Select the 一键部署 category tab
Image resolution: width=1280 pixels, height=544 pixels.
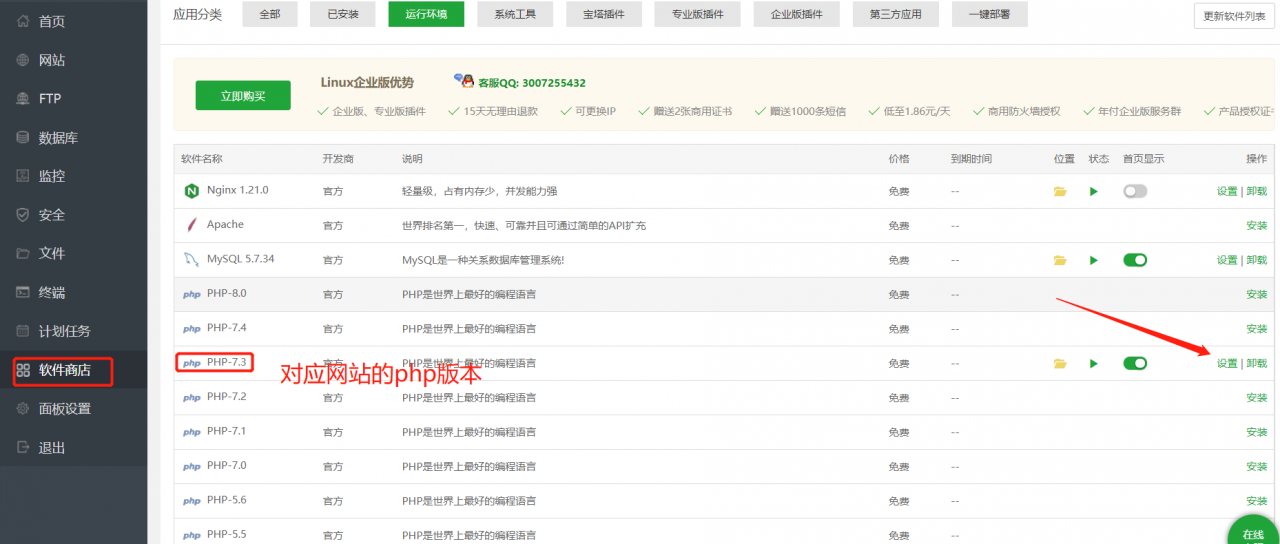point(989,15)
